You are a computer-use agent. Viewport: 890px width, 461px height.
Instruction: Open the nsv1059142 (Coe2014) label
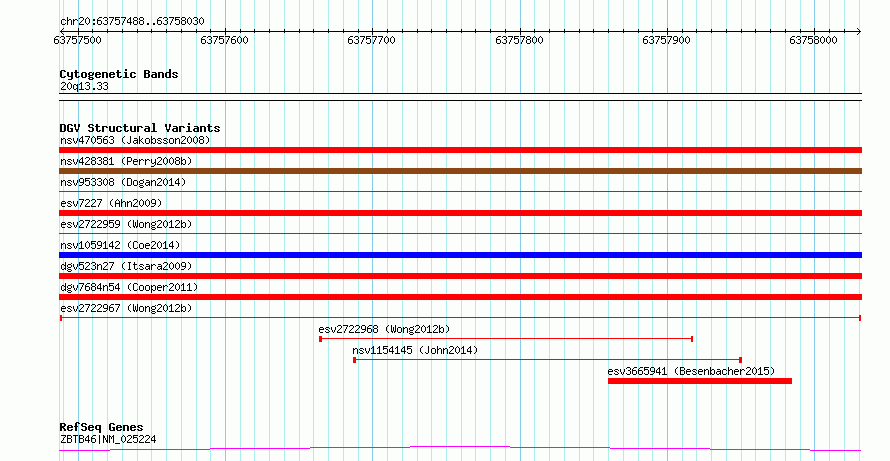[x=120, y=245]
